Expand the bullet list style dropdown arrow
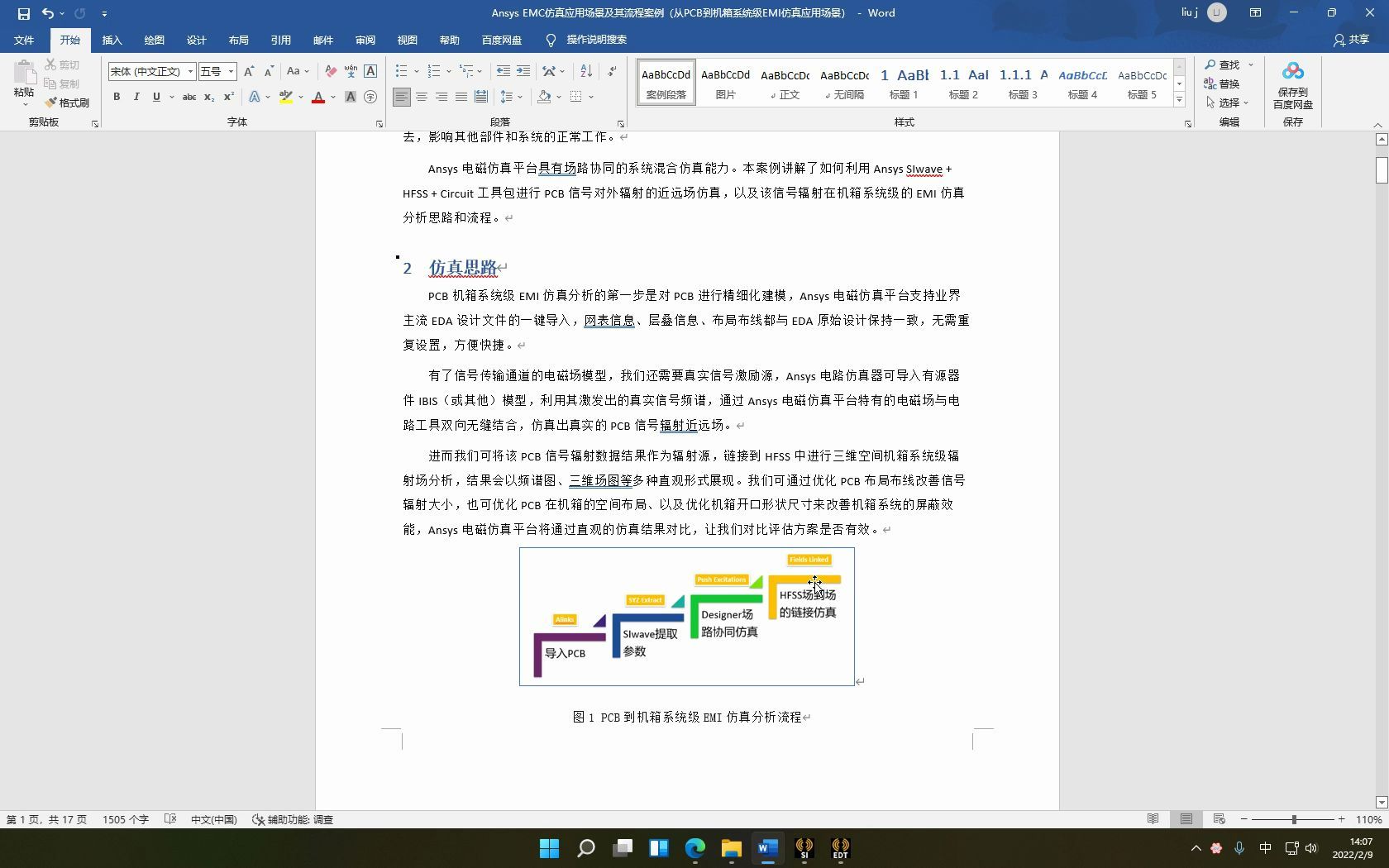This screenshot has height=868, width=1389. pos(417,71)
